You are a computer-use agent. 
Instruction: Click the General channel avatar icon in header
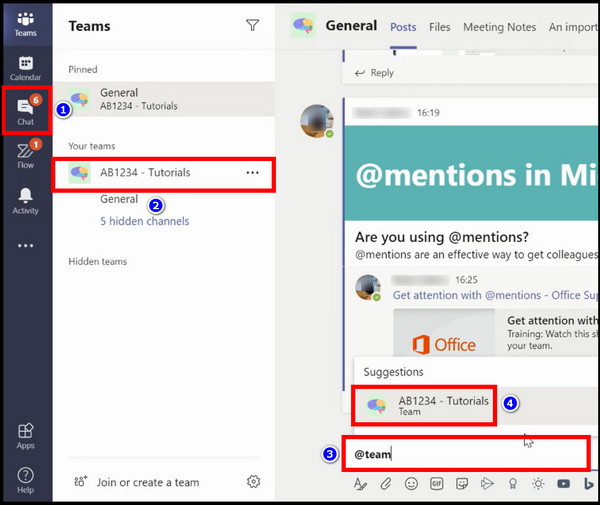pyautogui.click(x=303, y=25)
